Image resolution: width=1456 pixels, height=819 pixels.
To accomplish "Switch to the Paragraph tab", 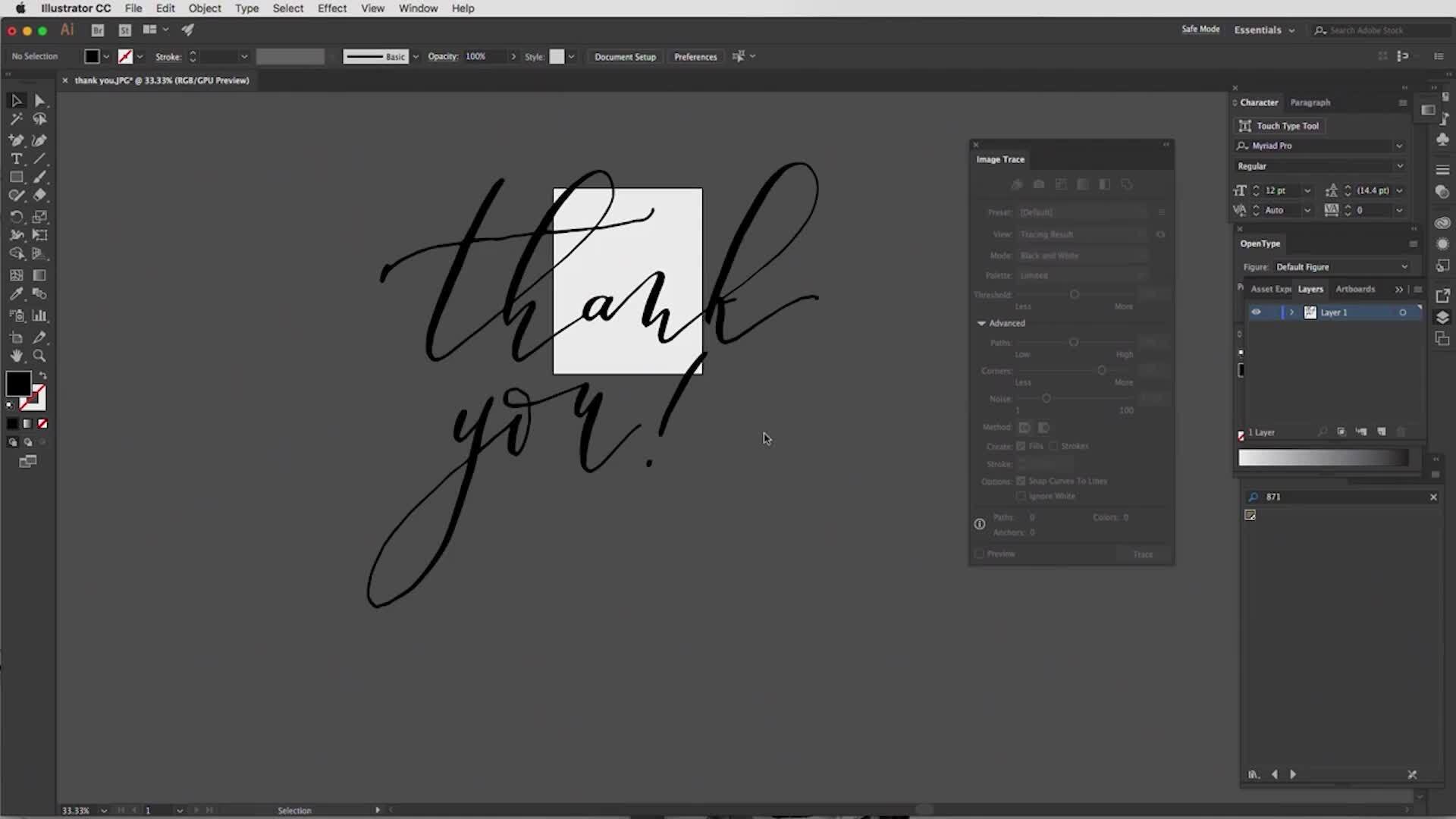I will click(x=1310, y=102).
